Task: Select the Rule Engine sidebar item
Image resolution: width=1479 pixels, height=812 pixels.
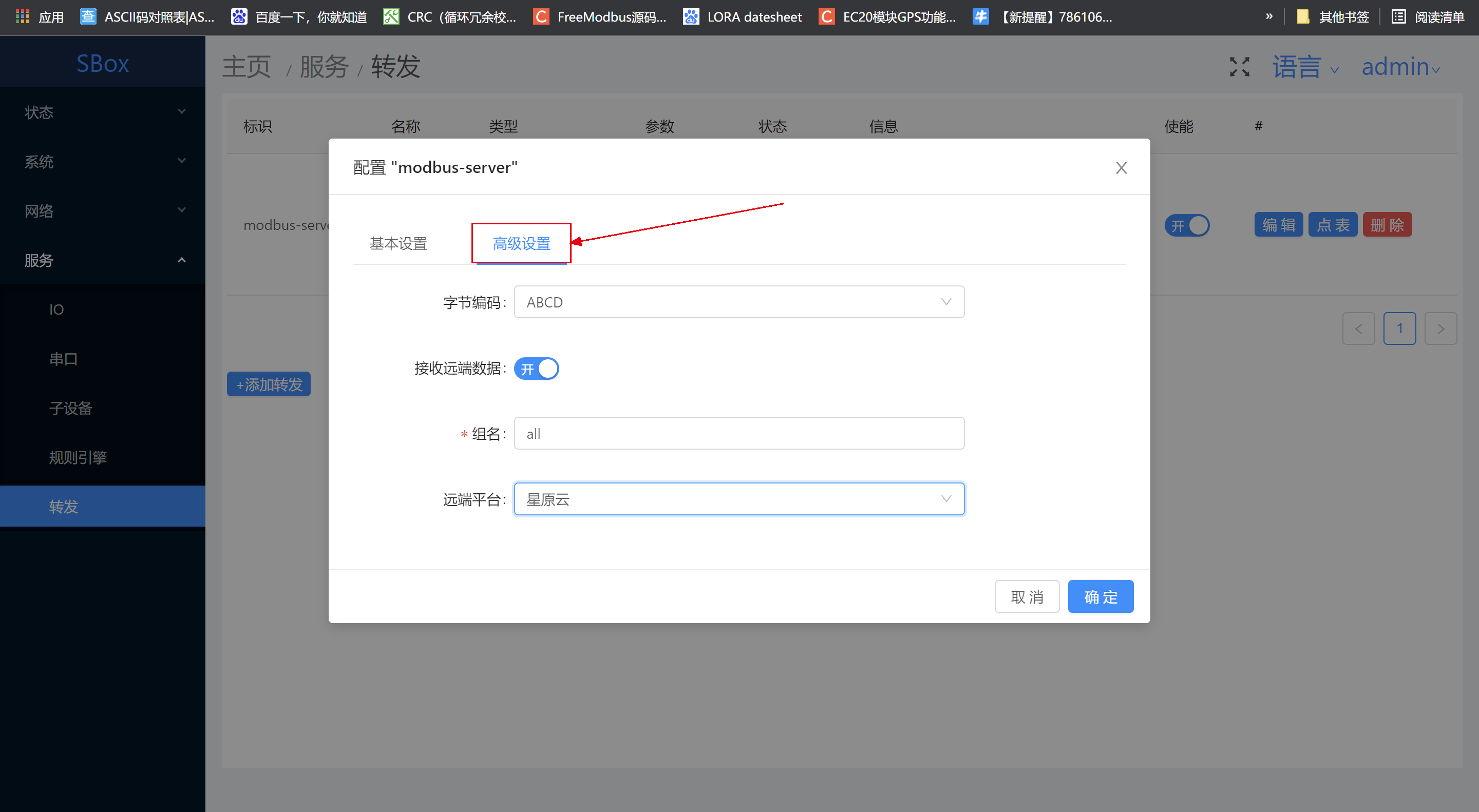Action: [78, 457]
